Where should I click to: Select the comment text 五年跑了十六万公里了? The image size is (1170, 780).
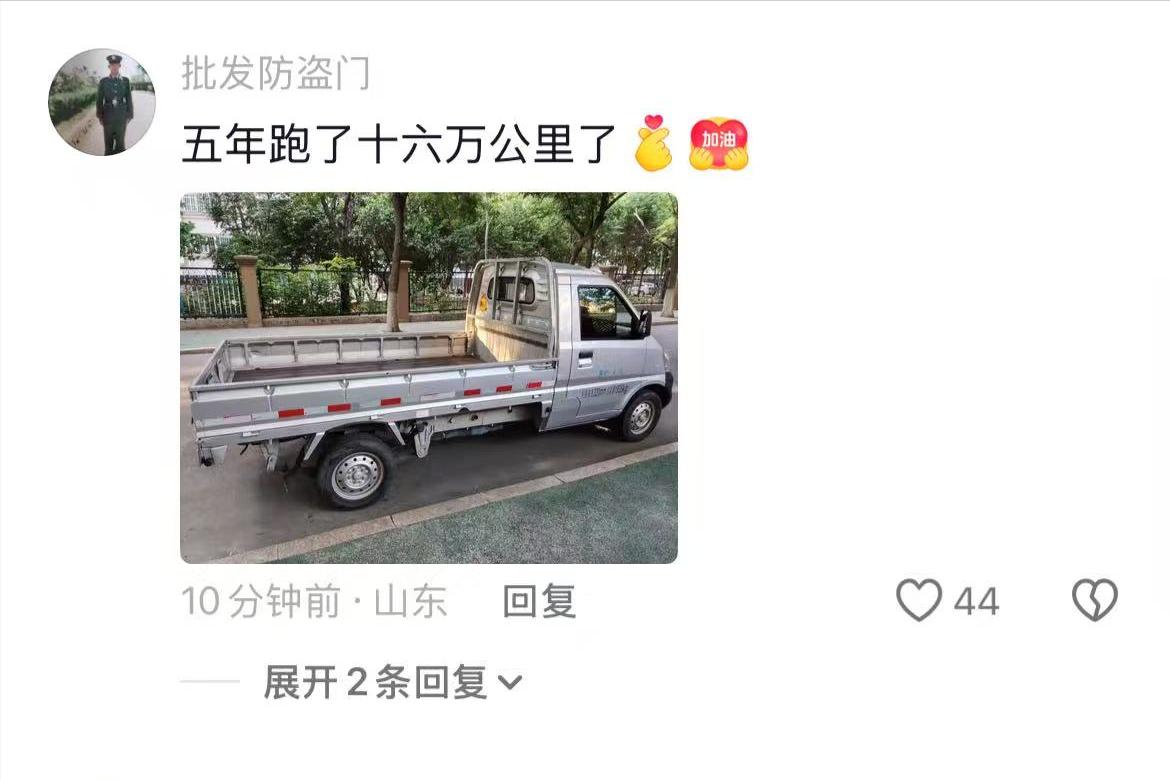[398, 144]
